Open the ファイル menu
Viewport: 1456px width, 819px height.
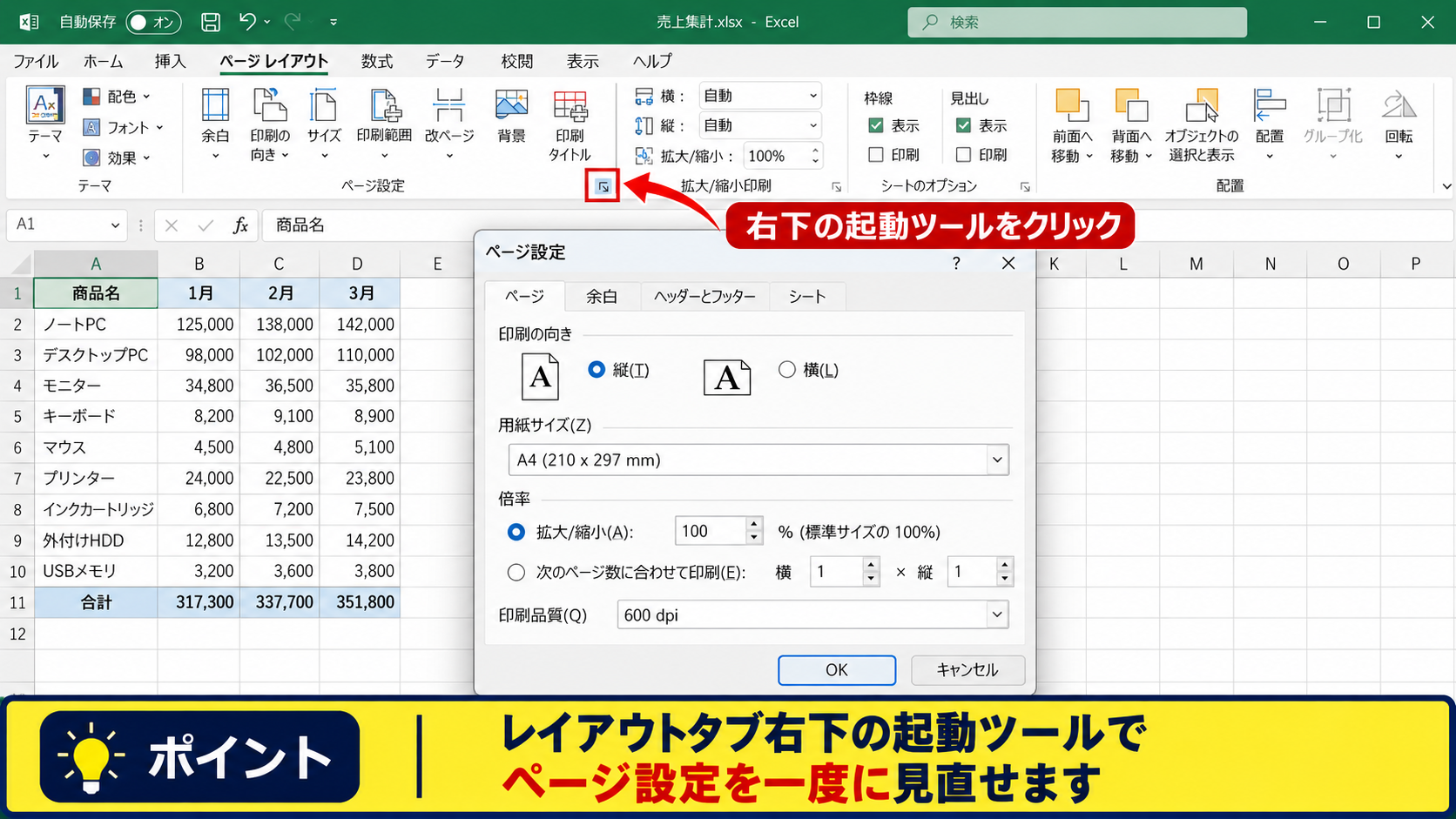[x=36, y=61]
